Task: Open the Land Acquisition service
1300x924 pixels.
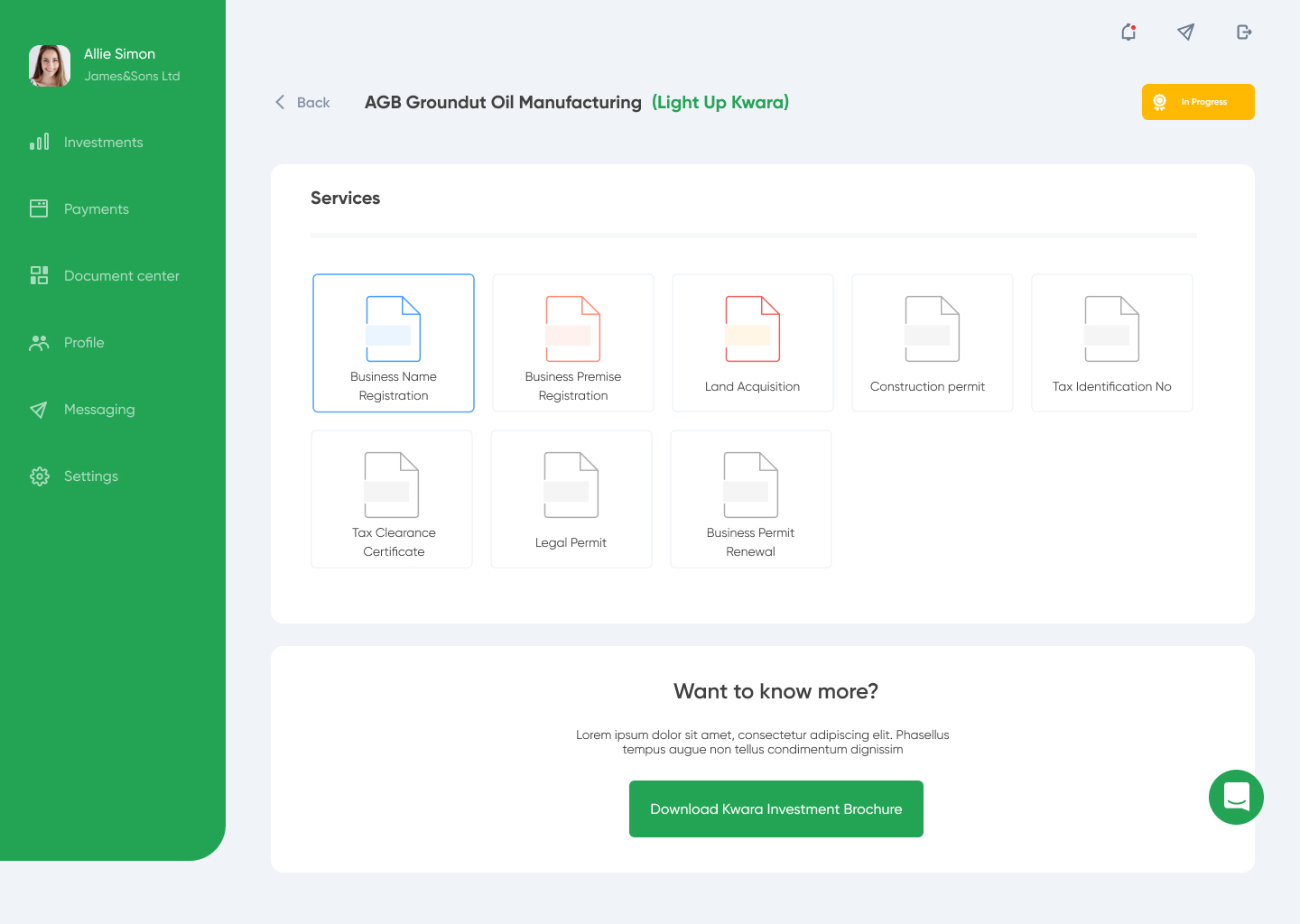Action: [x=752, y=343]
